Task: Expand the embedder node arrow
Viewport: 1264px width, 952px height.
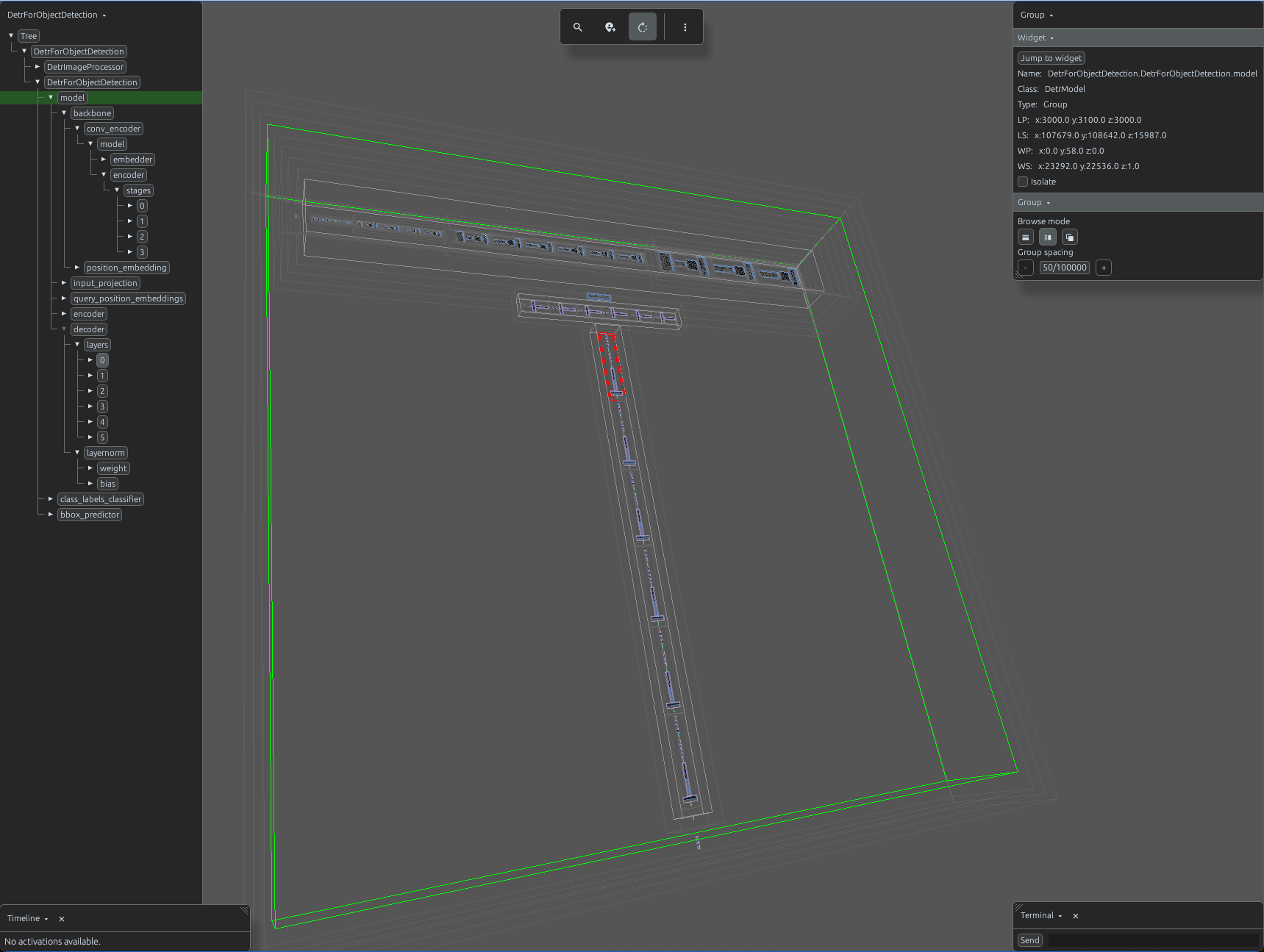Action: pos(104,159)
